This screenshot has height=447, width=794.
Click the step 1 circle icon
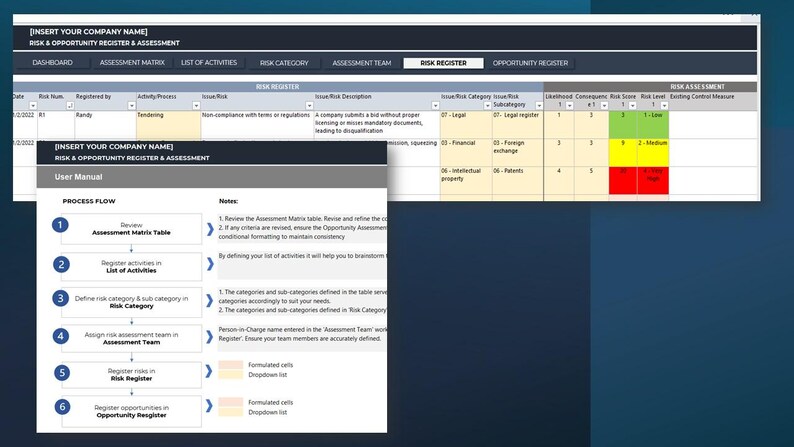[x=60, y=225]
